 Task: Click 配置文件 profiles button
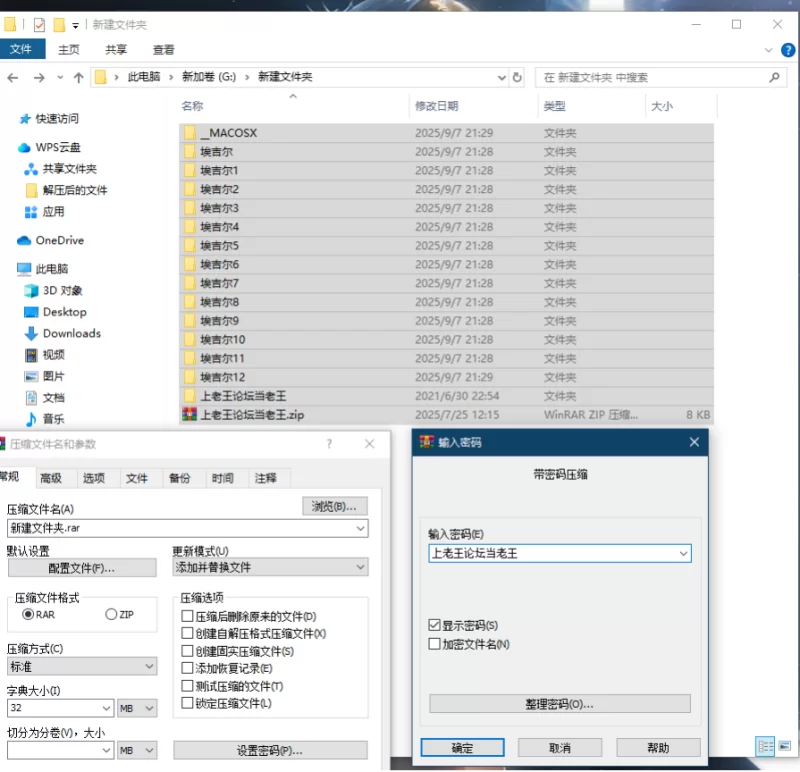tap(82, 568)
